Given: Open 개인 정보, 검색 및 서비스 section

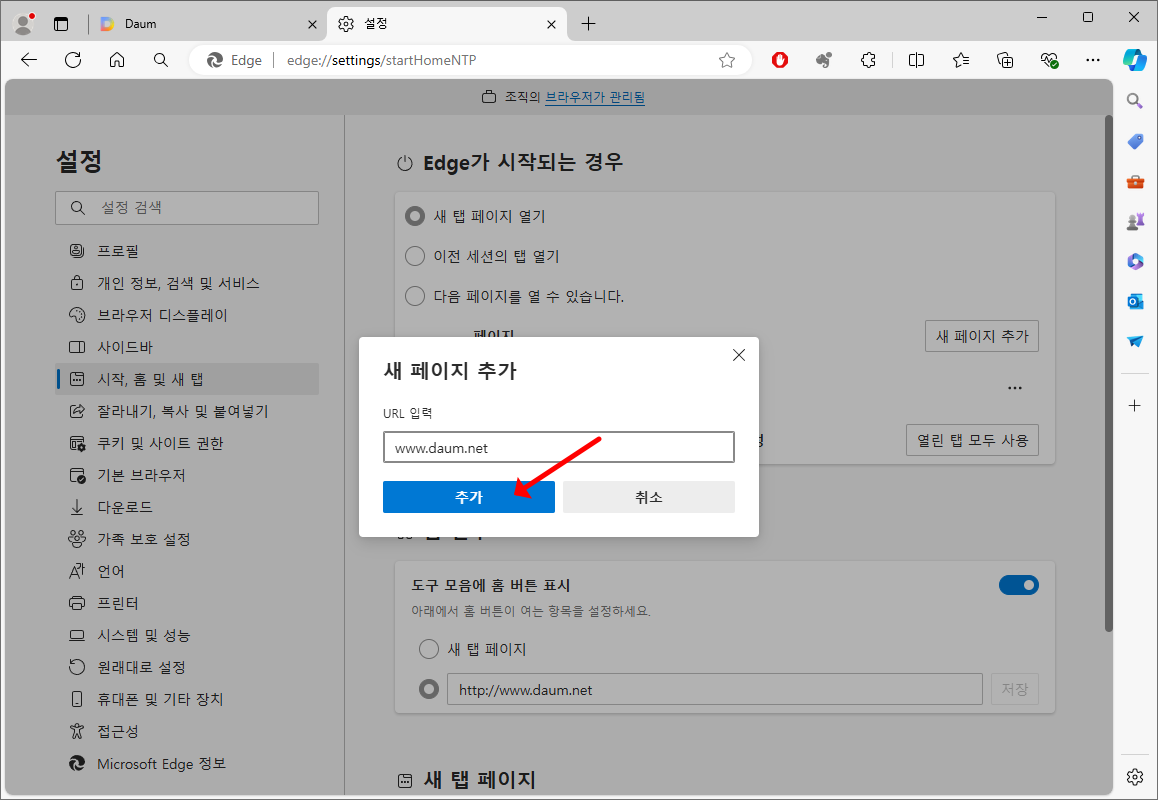Looking at the screenshot, I should click(x=187, y=283).
